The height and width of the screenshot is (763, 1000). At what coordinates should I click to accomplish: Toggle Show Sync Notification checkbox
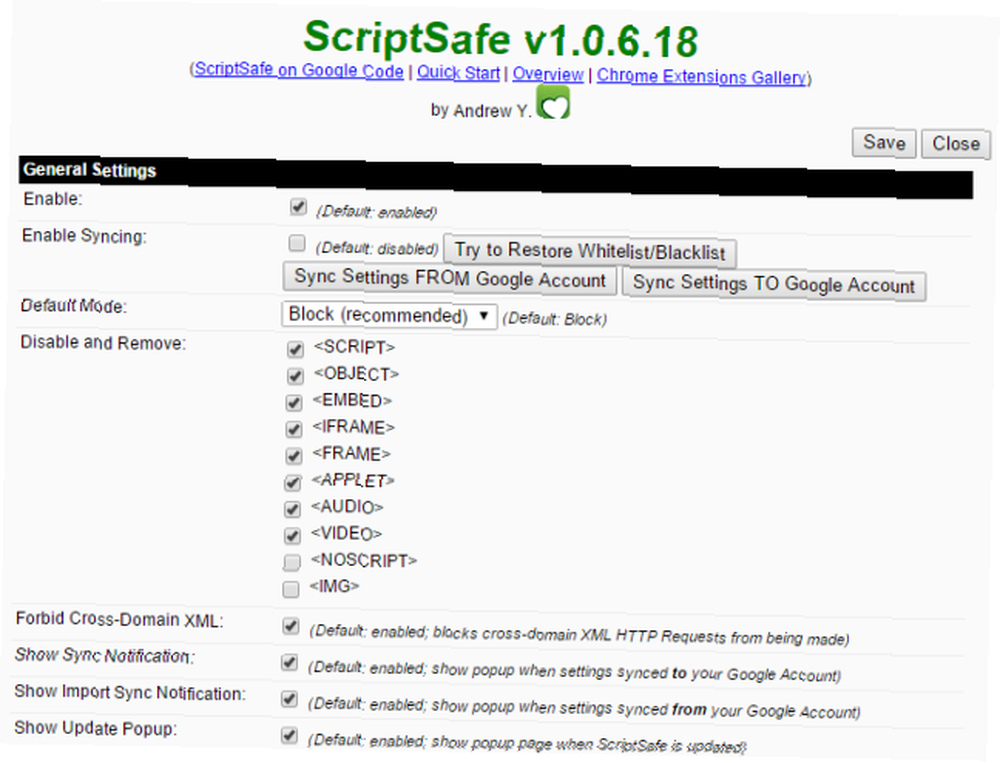click(x=290, y=663)
